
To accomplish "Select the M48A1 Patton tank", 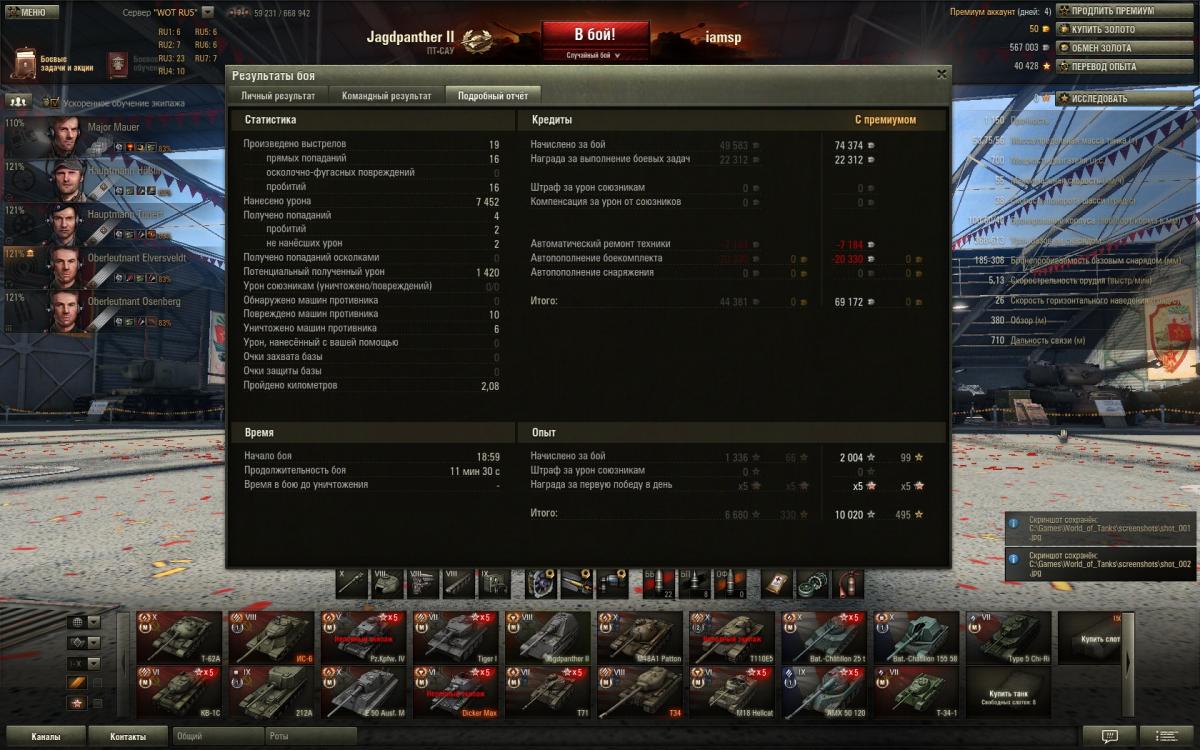I will pyautogui.click(x=639, y=638).
